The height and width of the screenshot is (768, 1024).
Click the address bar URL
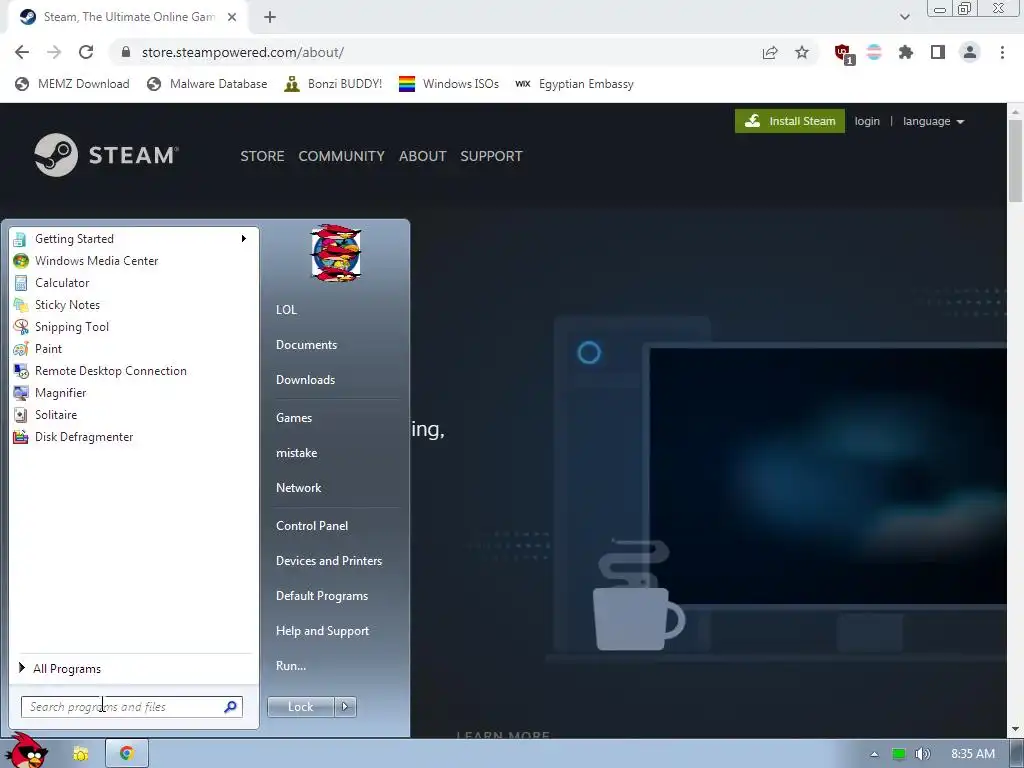(x=242, y=52)
